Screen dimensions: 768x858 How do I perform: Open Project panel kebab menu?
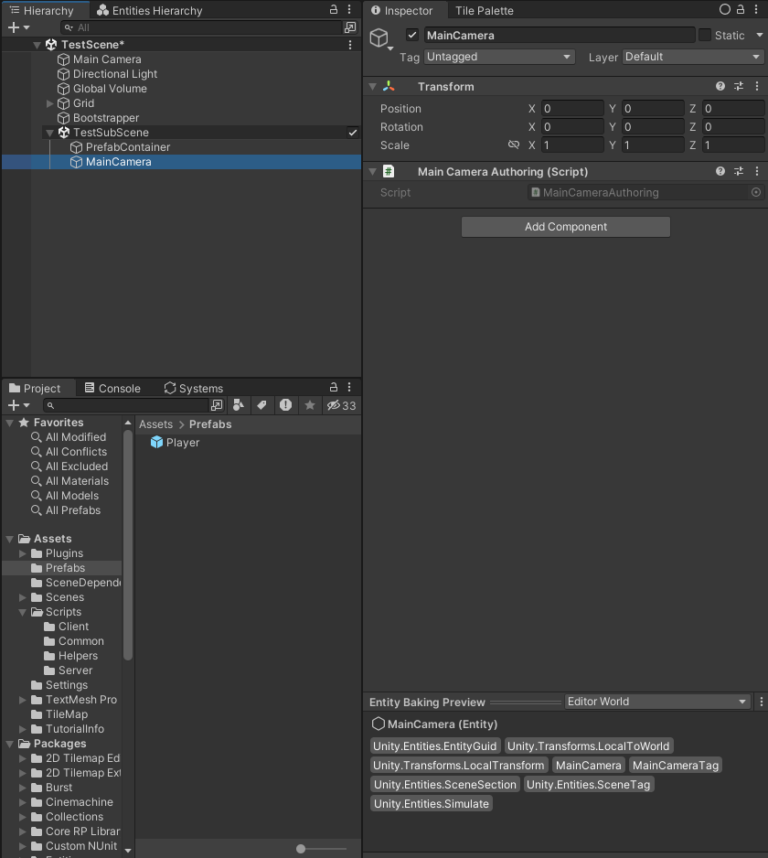349,387
